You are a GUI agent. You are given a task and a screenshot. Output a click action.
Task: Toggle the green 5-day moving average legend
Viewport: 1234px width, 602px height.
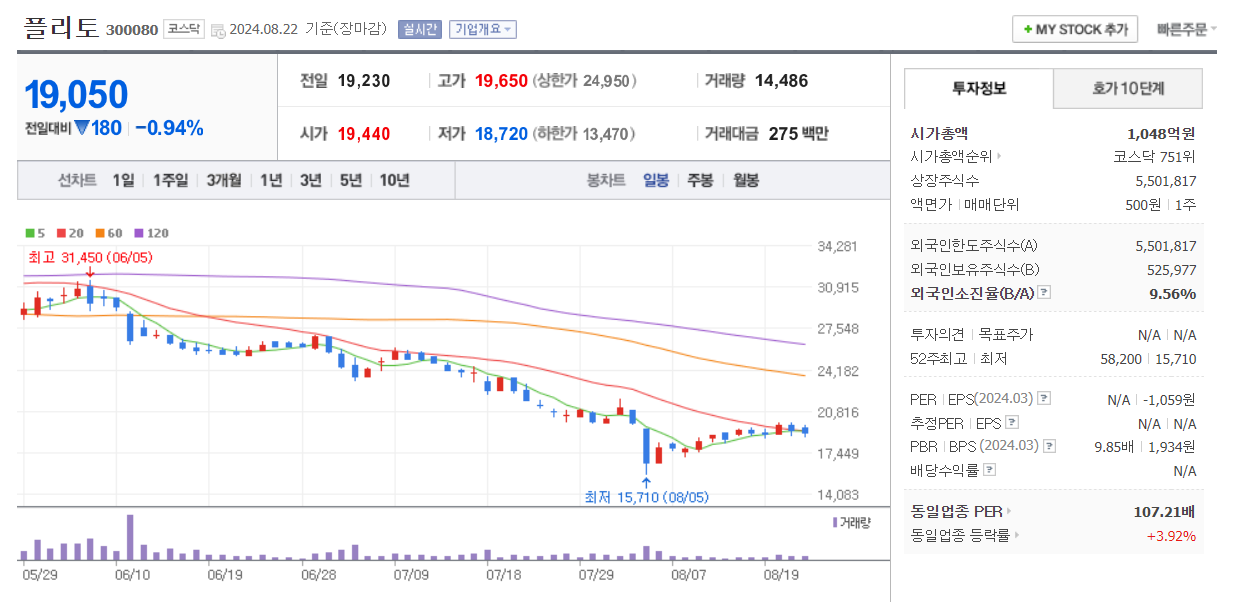point(31,232)
